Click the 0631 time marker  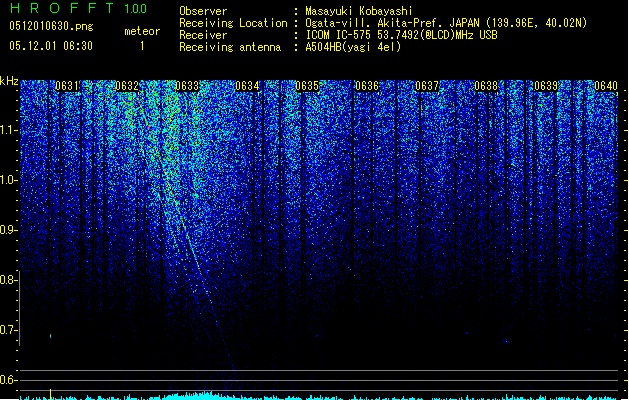[x=67, y=86]
